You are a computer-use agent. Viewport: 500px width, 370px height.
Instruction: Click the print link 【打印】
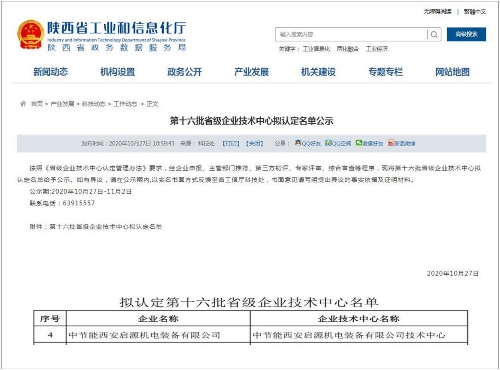[231, 143]
